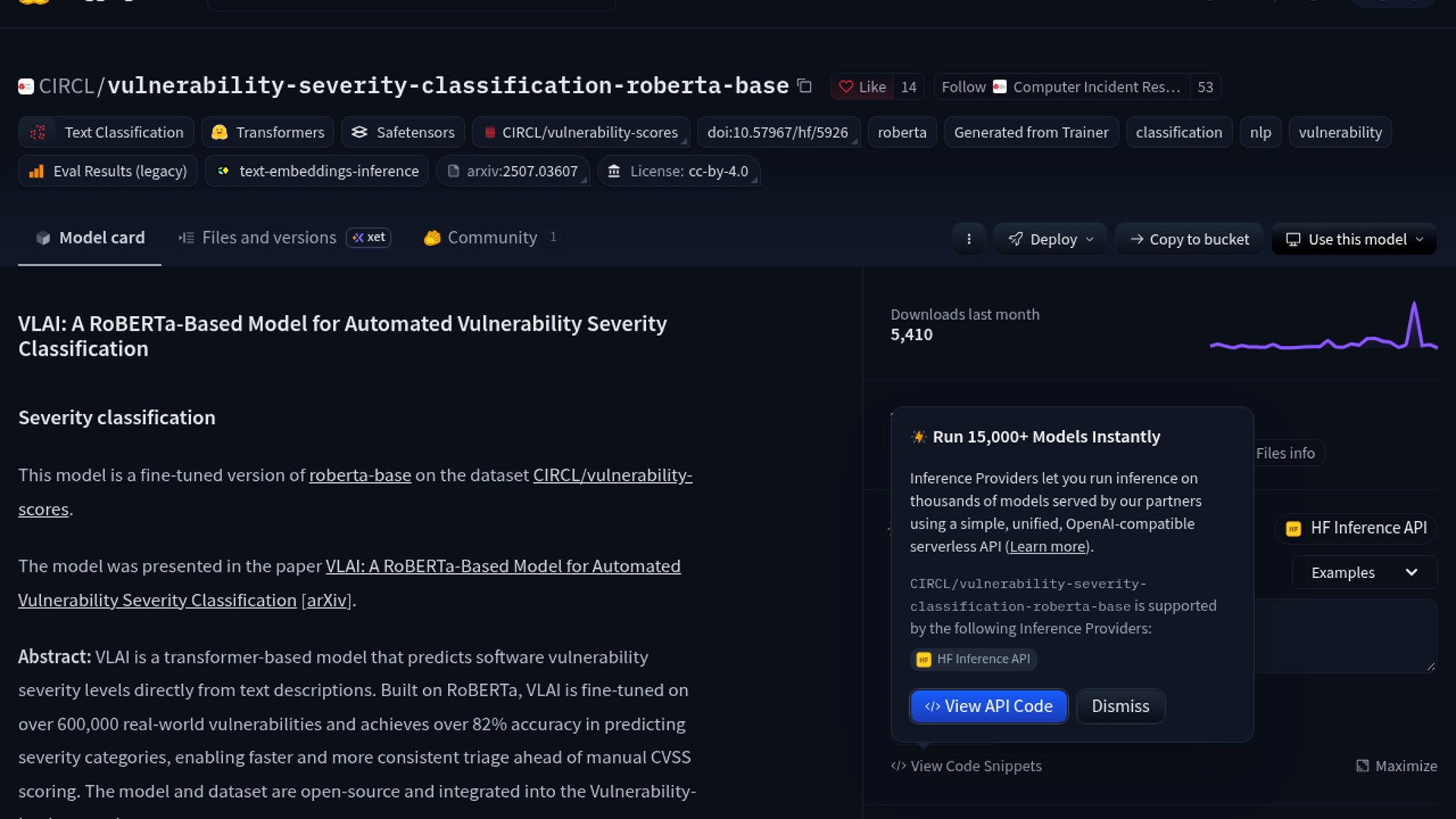
Task: Expand the Deploy dropdown
Action: (1050, 239)
